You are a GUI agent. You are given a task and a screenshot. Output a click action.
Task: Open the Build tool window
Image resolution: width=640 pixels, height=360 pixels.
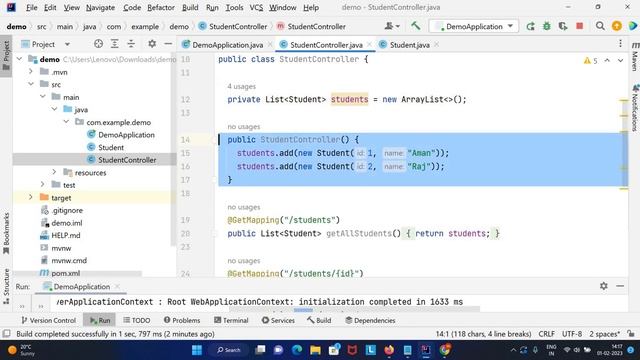click(x=320, y=320)
